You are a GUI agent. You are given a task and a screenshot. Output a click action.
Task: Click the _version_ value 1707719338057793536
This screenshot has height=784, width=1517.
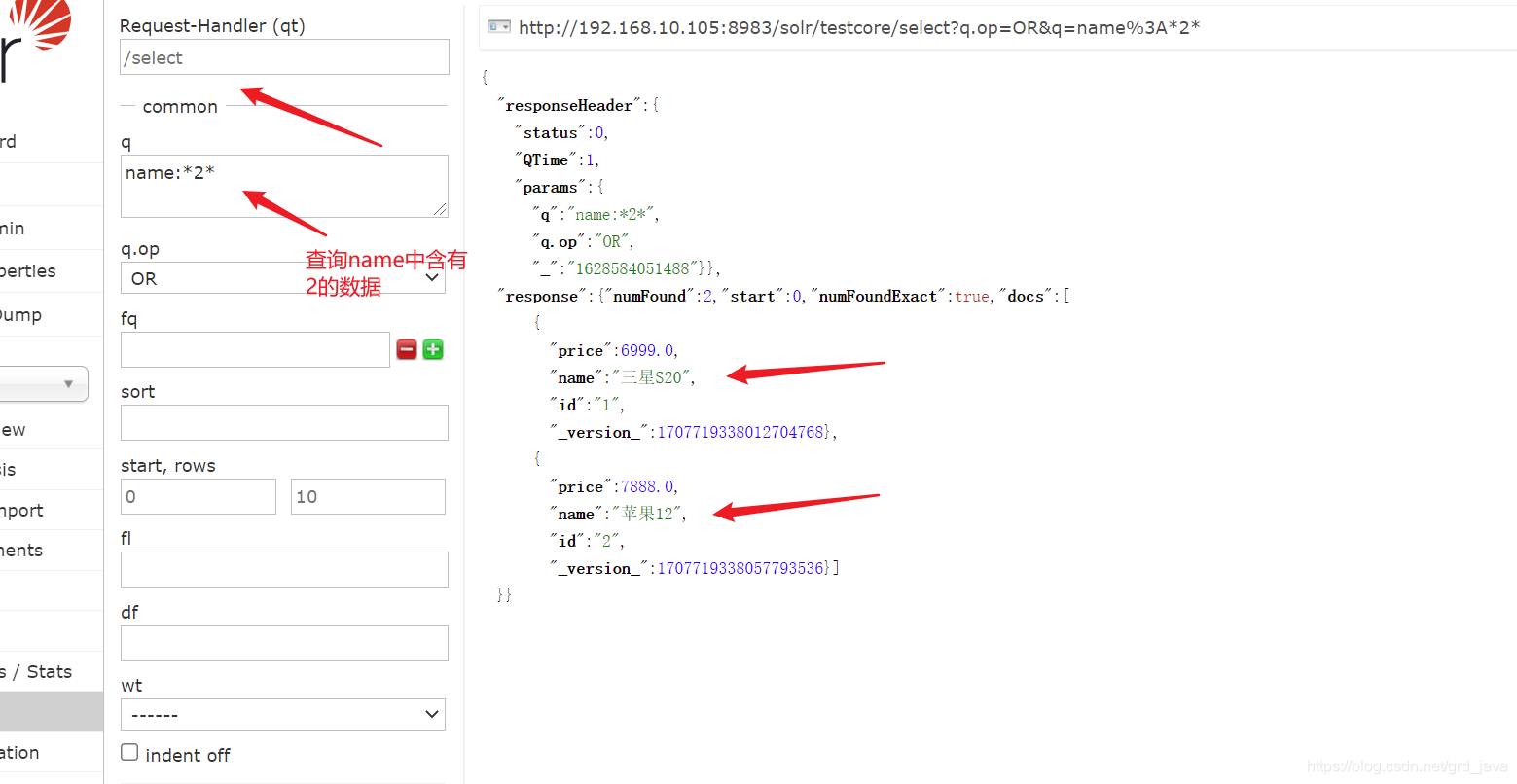click(x=741, y=568)
